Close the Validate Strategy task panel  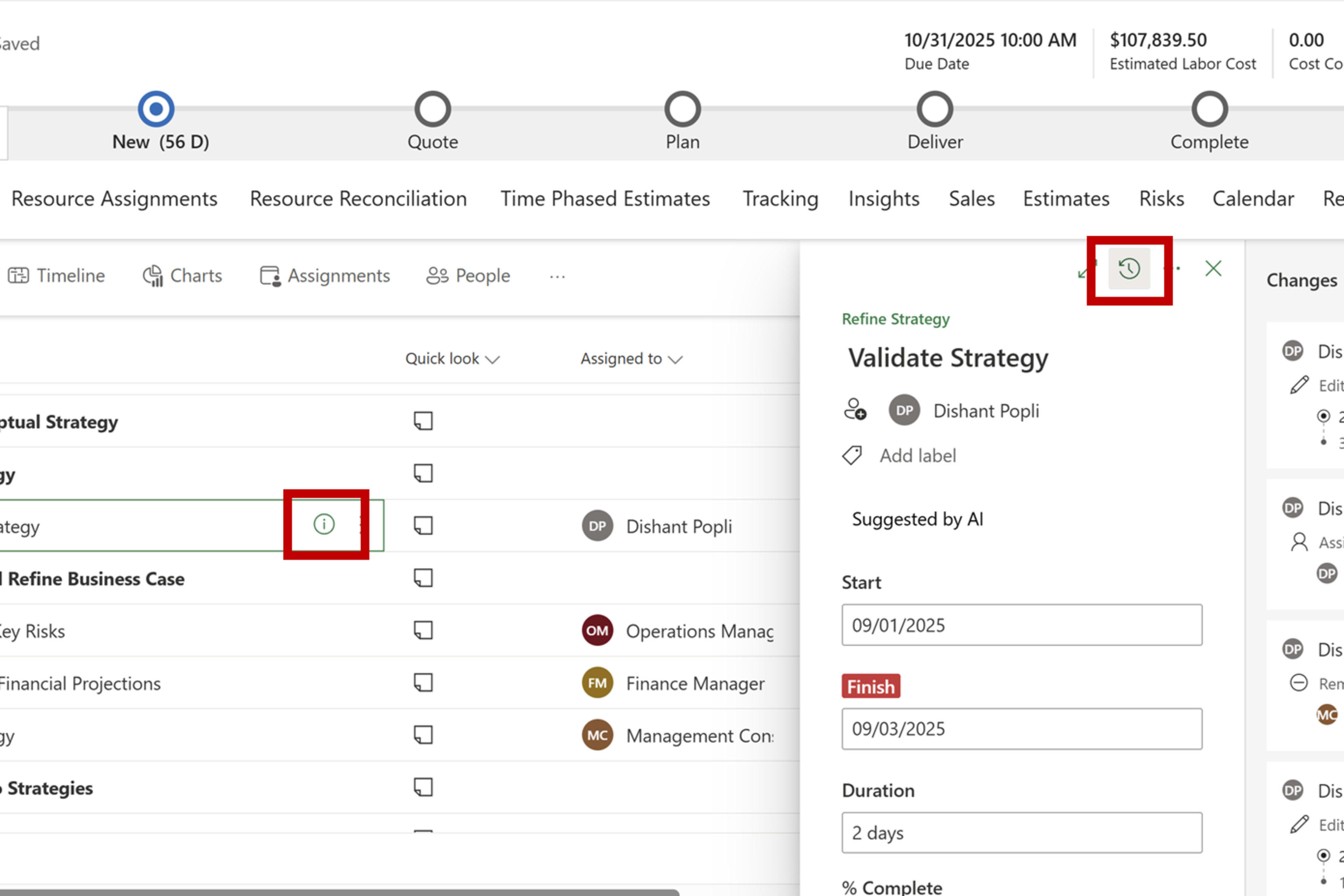[x=1213, y=268]
